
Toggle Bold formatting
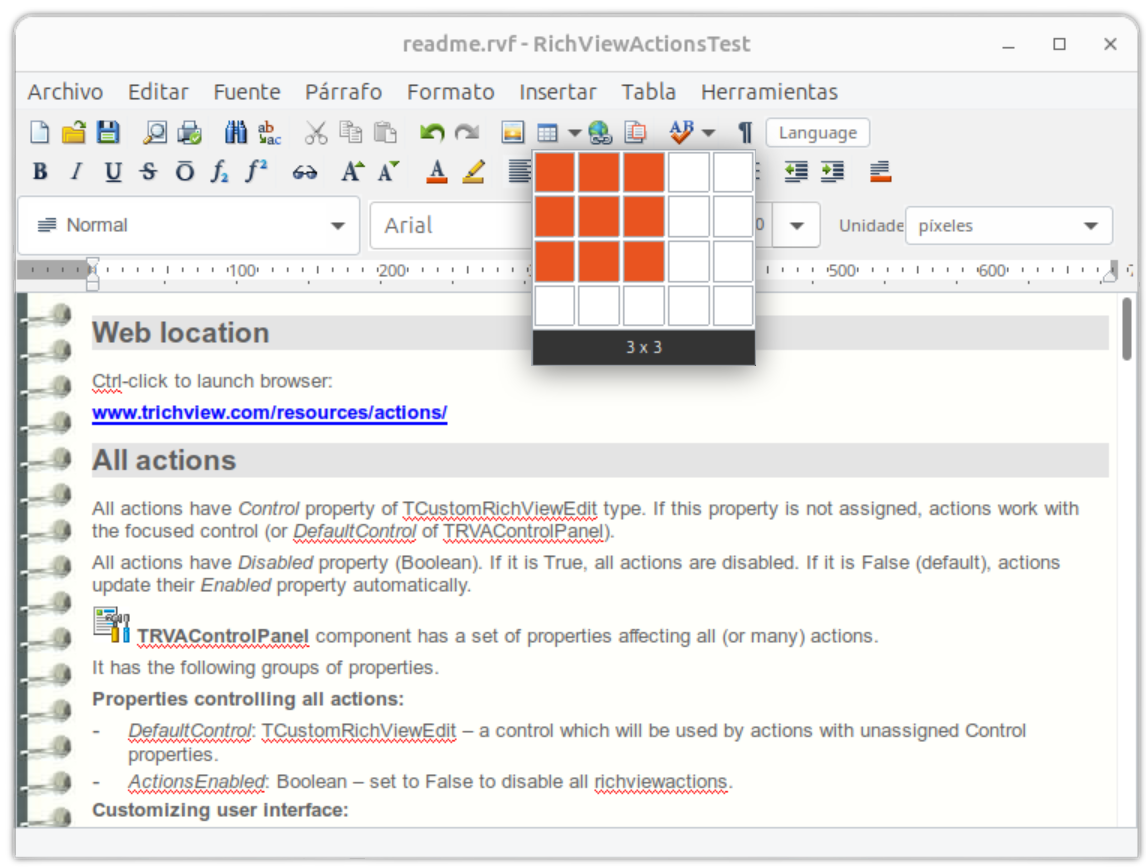[x=40, y=172]
